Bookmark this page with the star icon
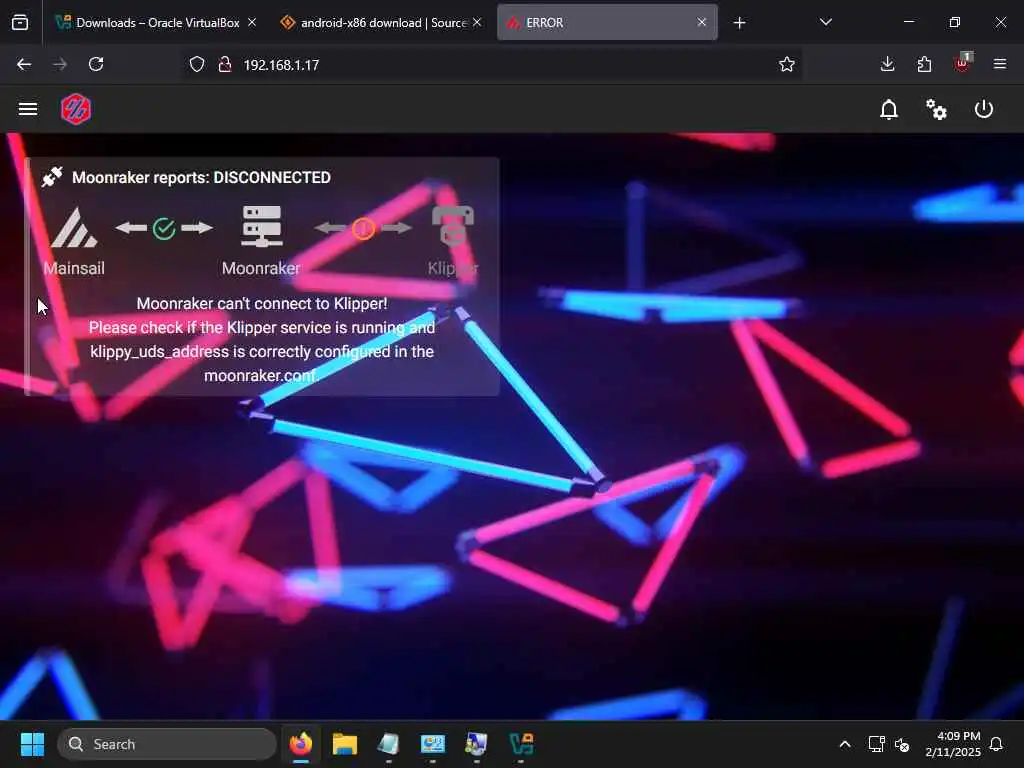 786,64
